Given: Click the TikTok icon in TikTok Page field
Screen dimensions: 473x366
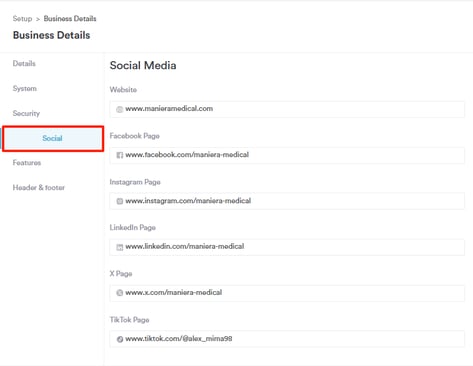Looking at the screenshot, I should tap(119, 339).
